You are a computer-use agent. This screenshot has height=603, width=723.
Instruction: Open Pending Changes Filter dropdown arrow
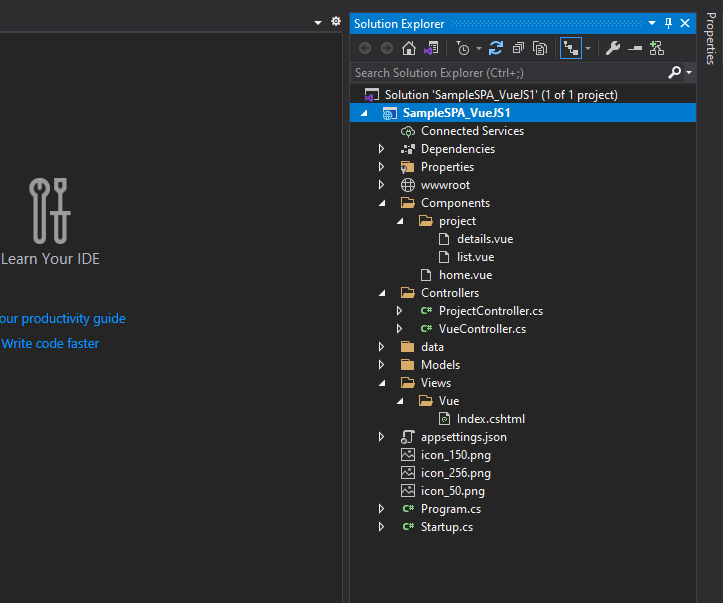tap(479, 48)
